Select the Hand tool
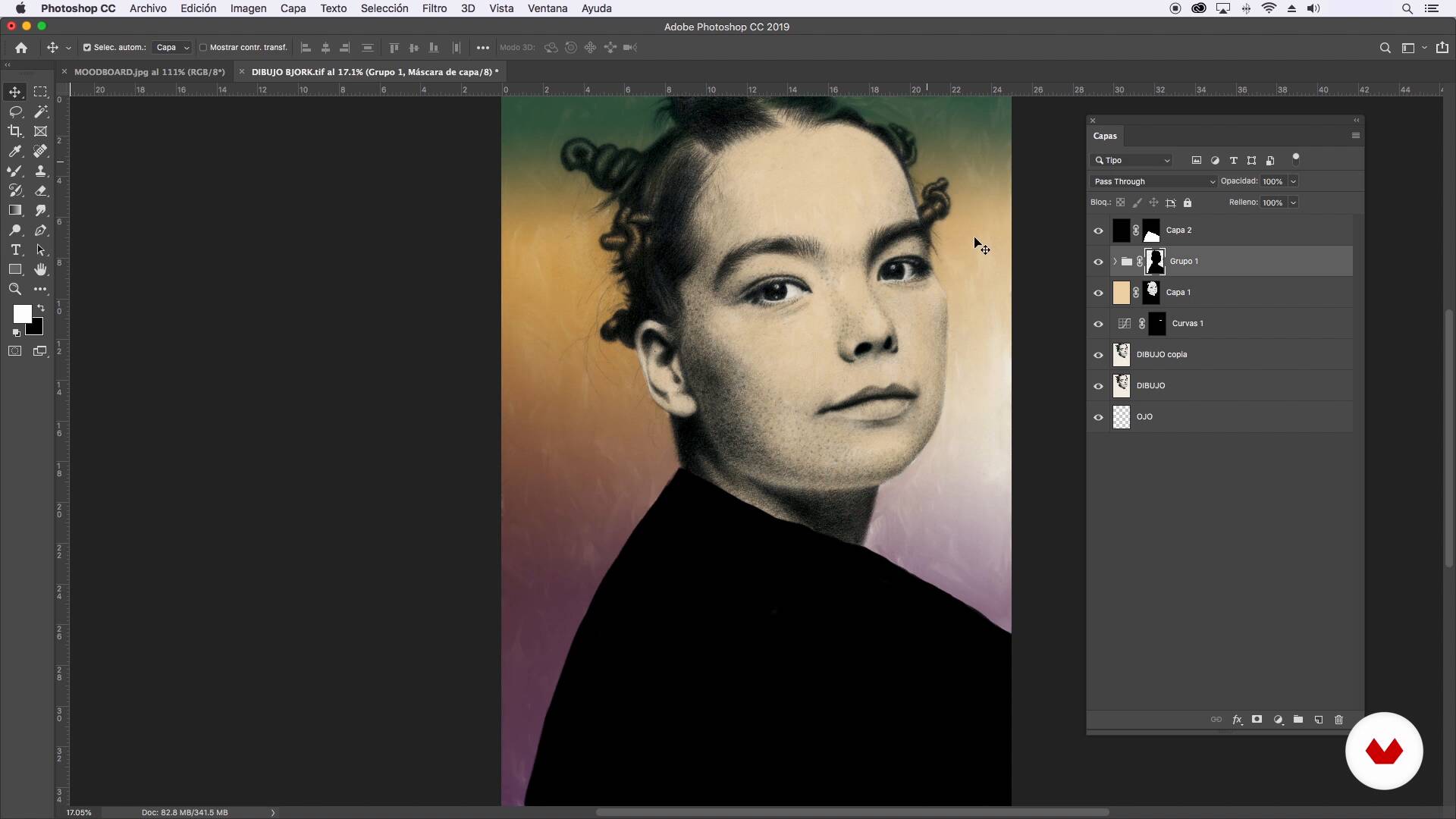The image size is (1456, 819). 41,269
